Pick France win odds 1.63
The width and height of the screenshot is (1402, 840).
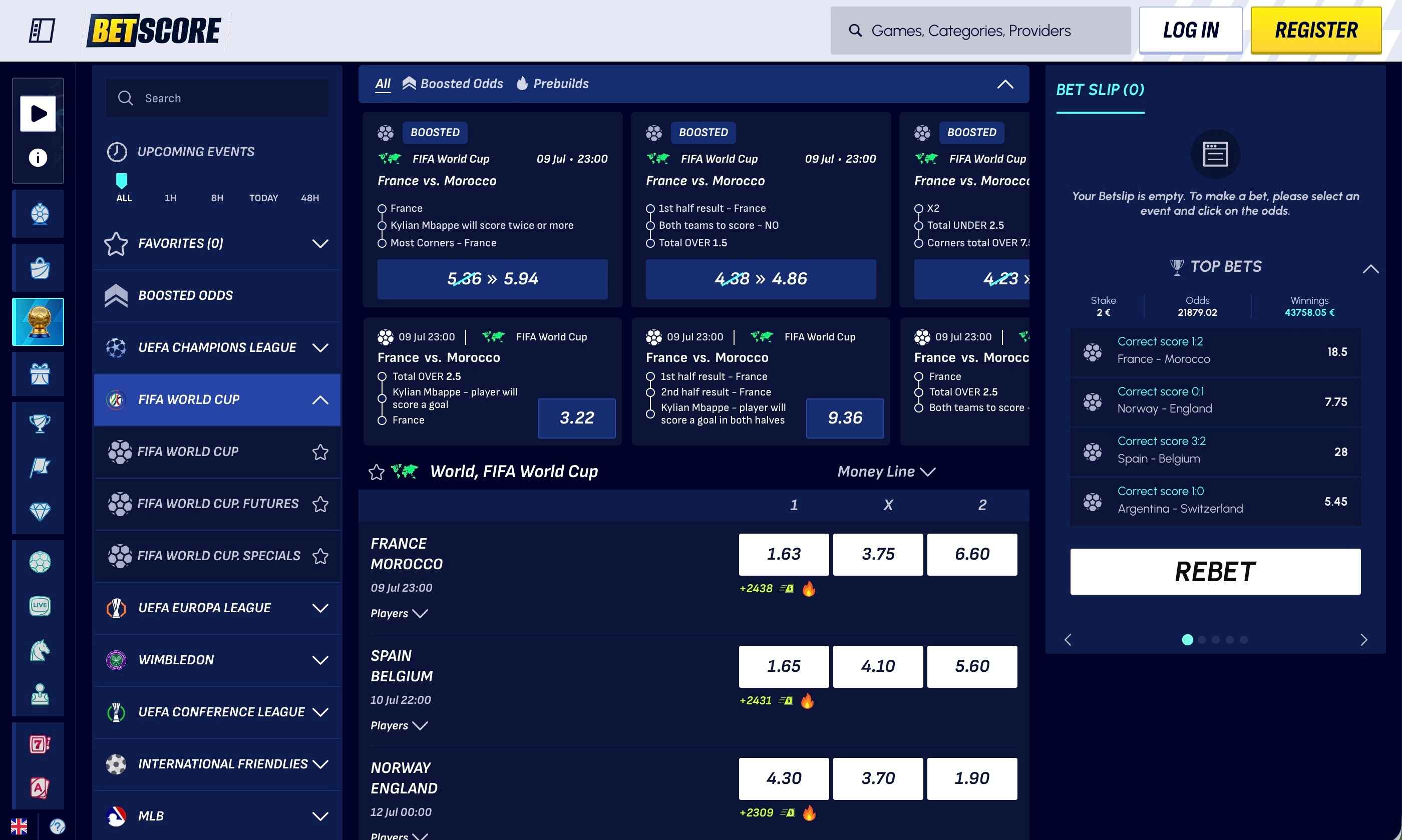coord(783,554)
